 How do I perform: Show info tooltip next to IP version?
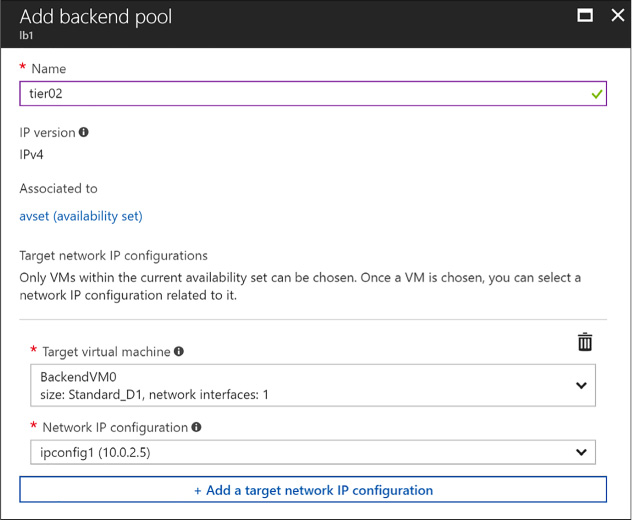(83, 132)
